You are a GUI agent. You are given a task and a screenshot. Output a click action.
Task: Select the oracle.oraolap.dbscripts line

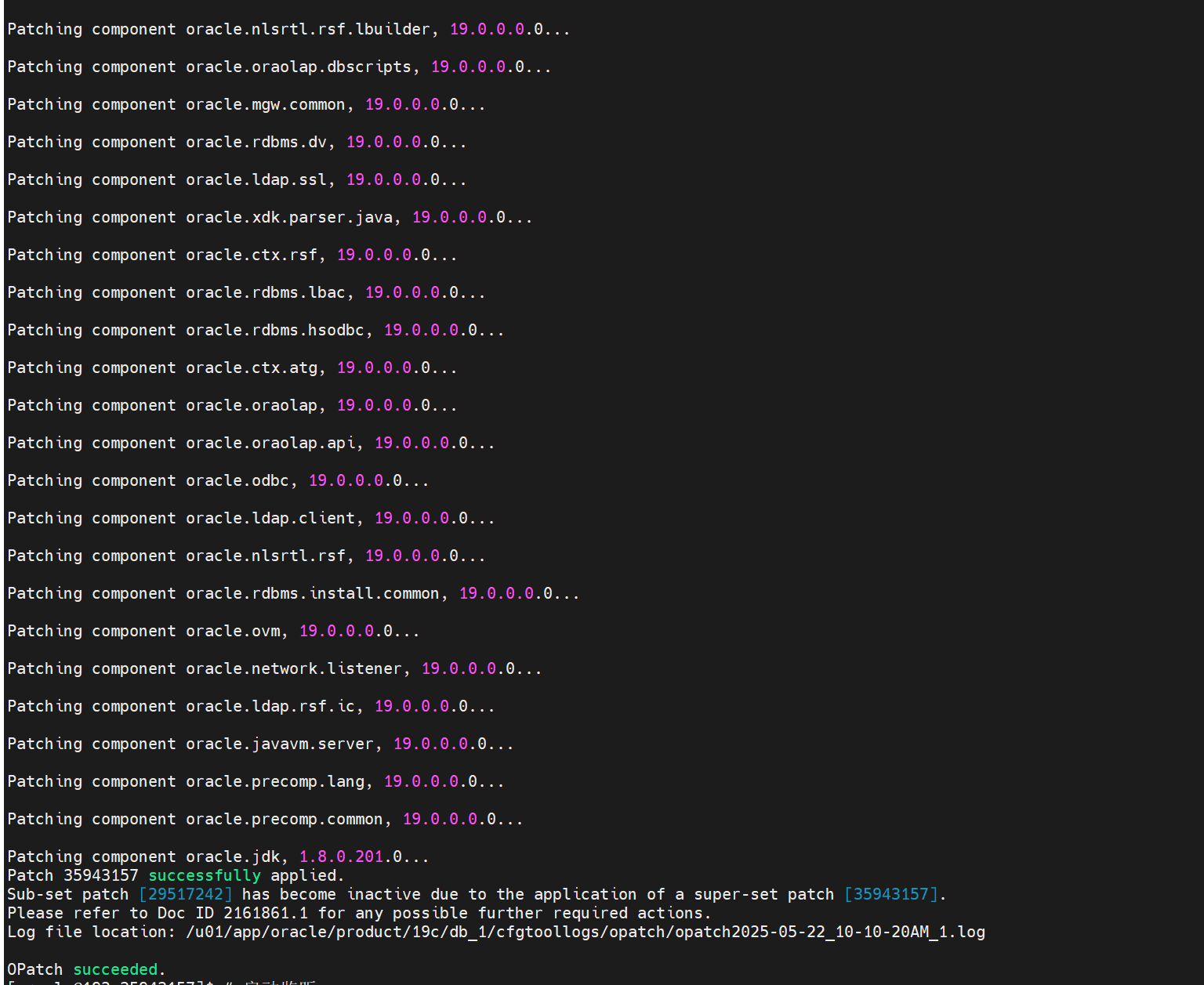click(279, 67)
